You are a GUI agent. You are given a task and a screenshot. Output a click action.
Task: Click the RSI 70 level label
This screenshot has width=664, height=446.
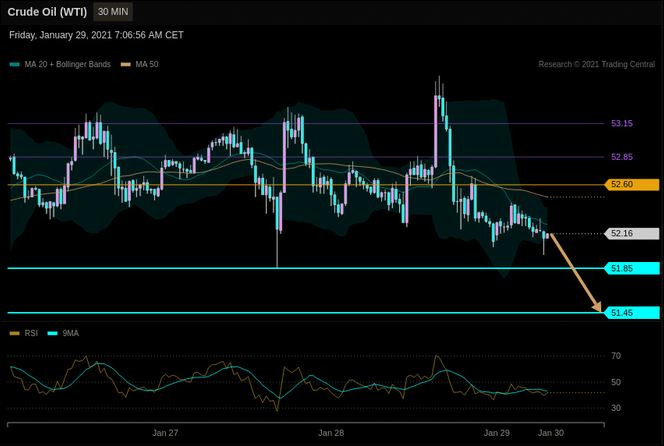[616, 356]
